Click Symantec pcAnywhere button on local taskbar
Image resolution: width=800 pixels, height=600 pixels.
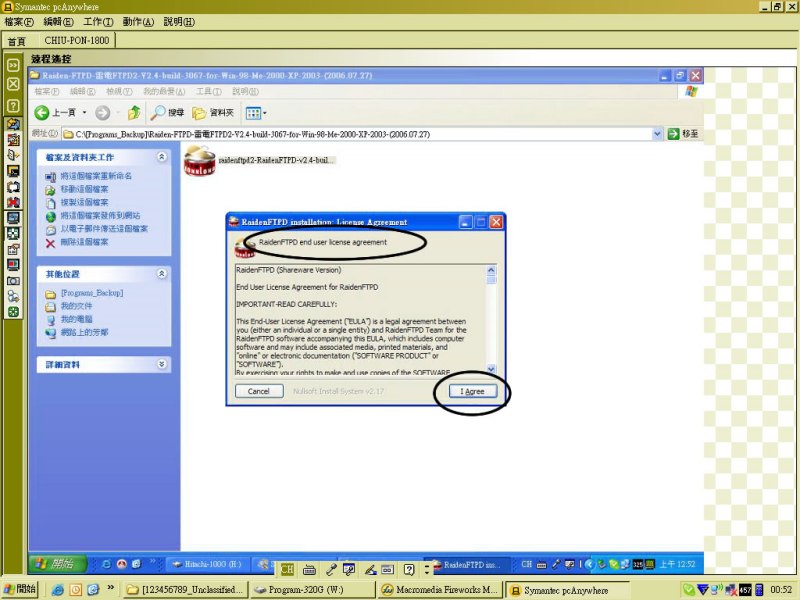pos(566,590)
